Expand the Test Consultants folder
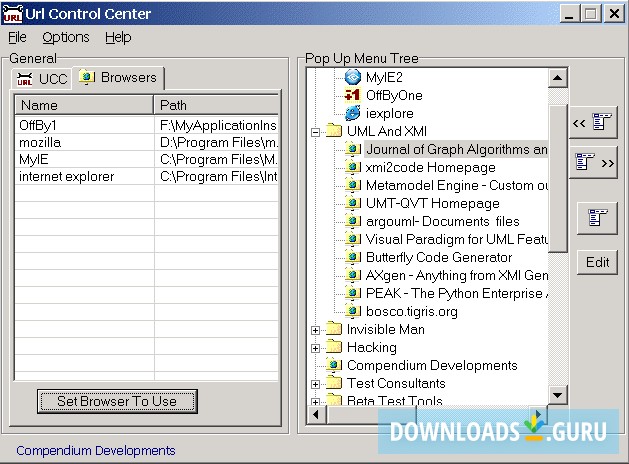 [x=316, y=384]
